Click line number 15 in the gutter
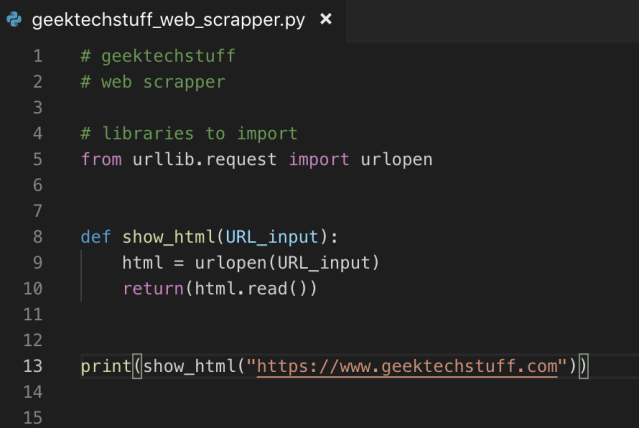This screenshot has height=428, width=639. pos(33,417)
